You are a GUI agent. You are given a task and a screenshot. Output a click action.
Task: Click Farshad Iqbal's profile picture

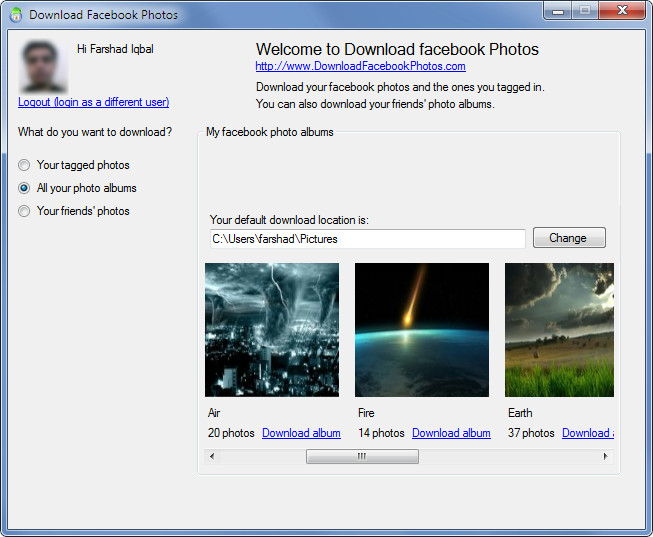tap(43, 66)
